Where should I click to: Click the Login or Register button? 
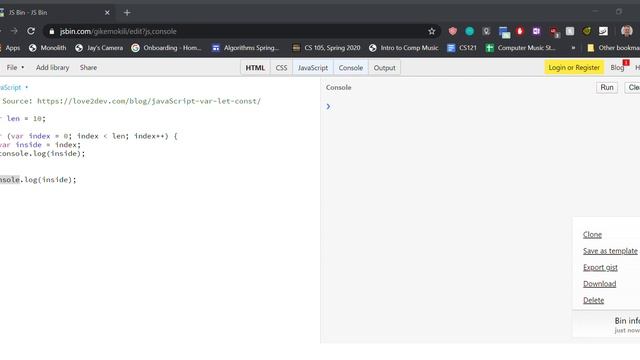pyautogui.click(x=574, y=67)
